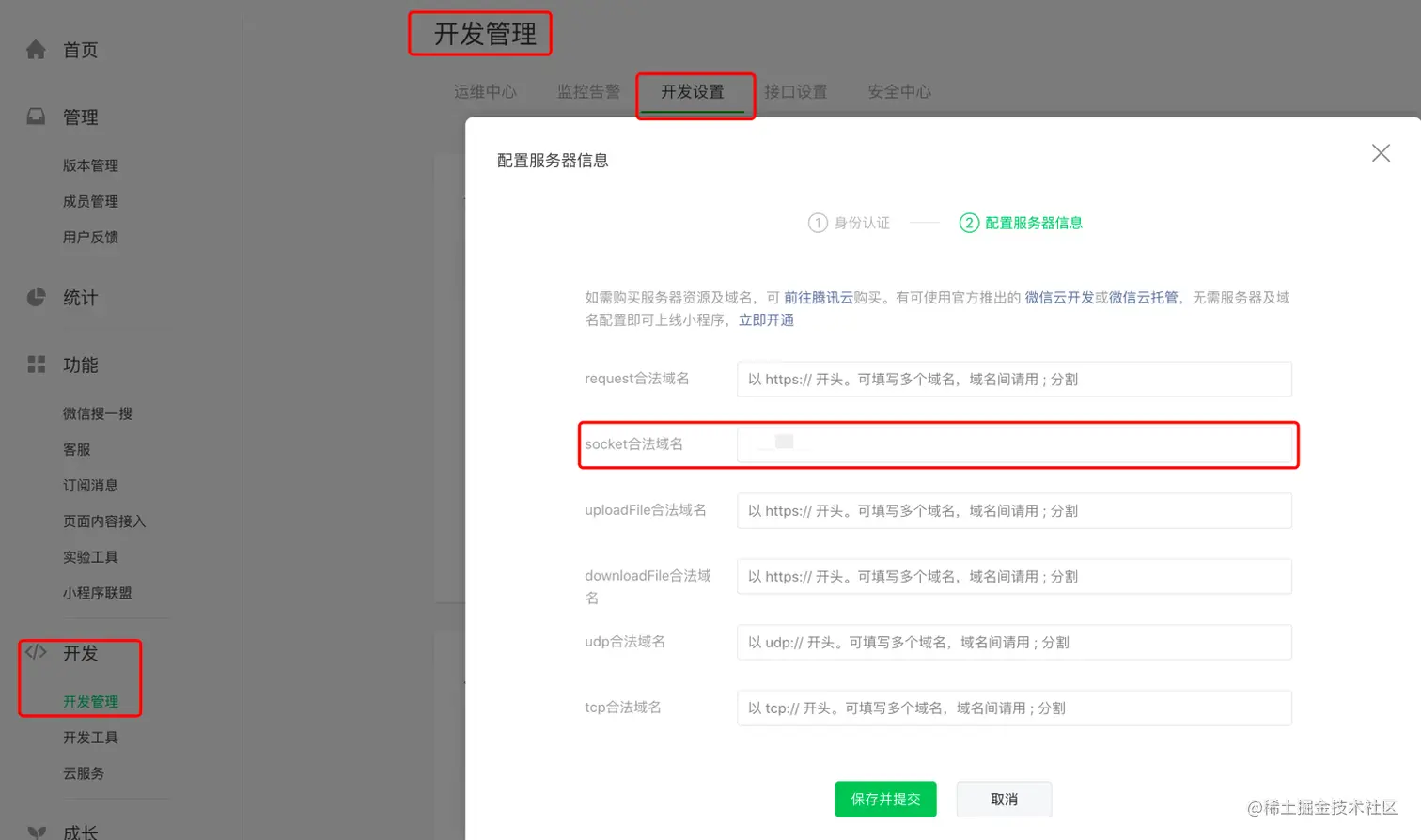Open the 用户反馈 section
Screen dimensions: 1421x840
click(90, 237)
